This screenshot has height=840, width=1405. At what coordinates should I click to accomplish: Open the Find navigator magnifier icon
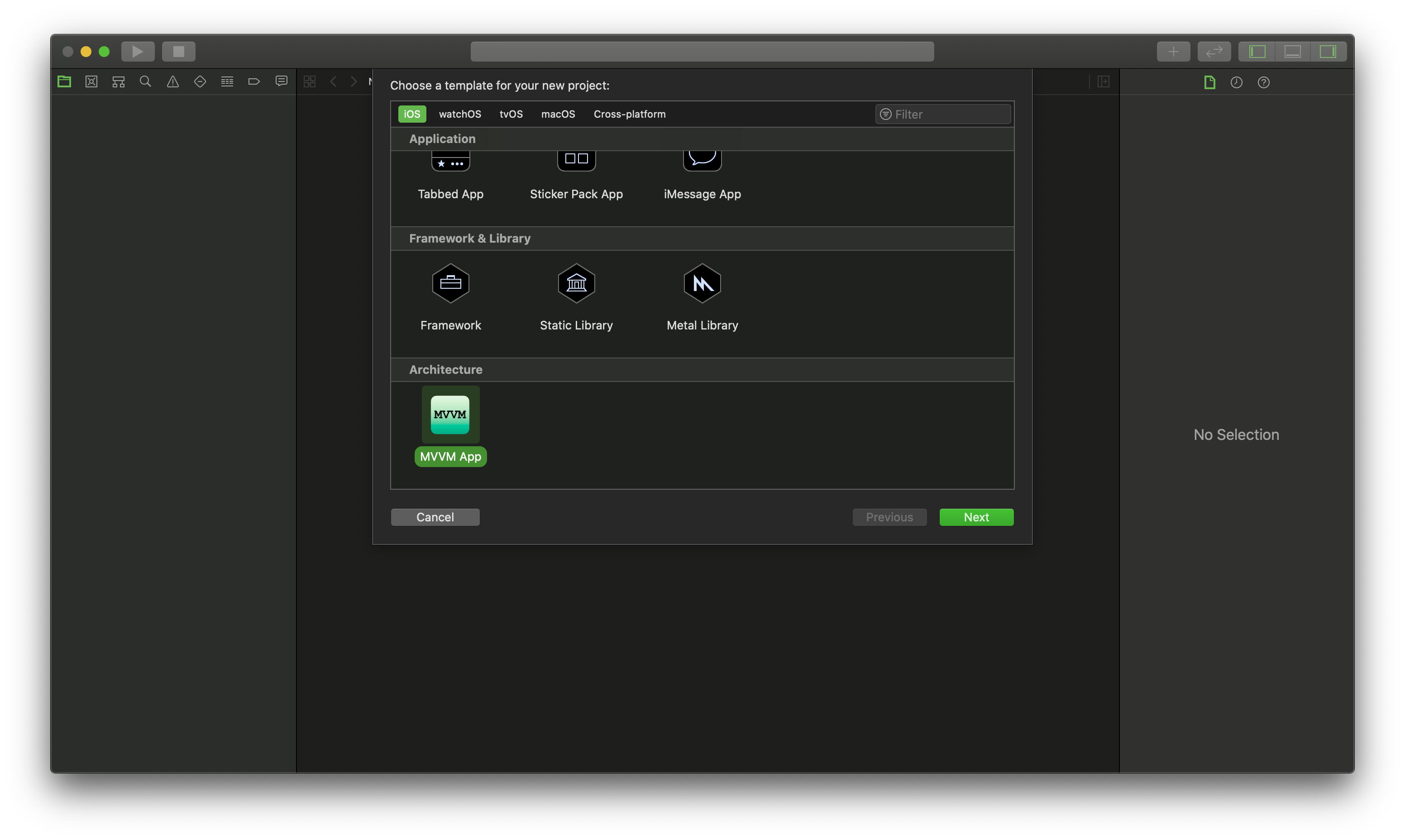(145, 81)
